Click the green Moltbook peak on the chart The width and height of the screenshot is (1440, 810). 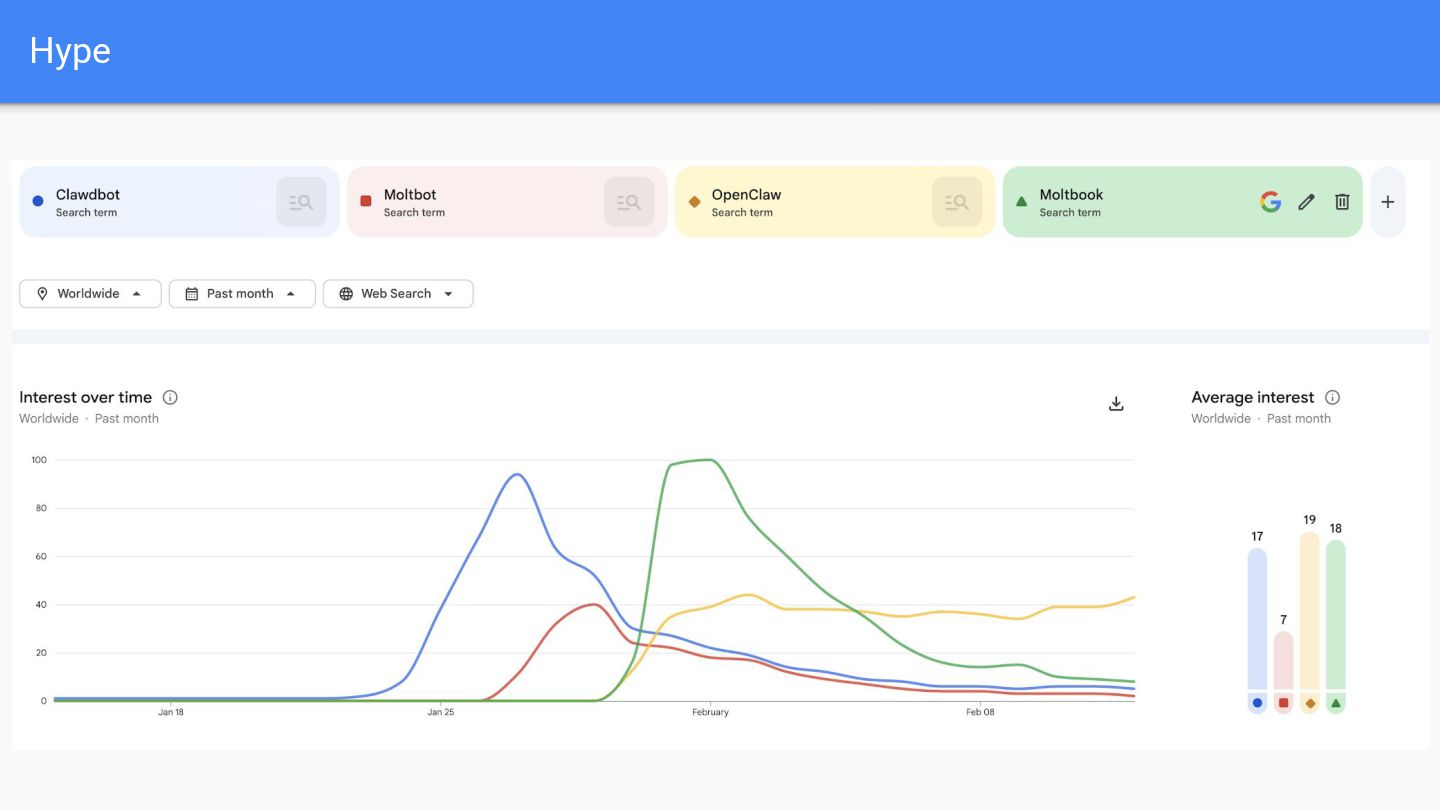pyautogui.click(x=708, y=460)
